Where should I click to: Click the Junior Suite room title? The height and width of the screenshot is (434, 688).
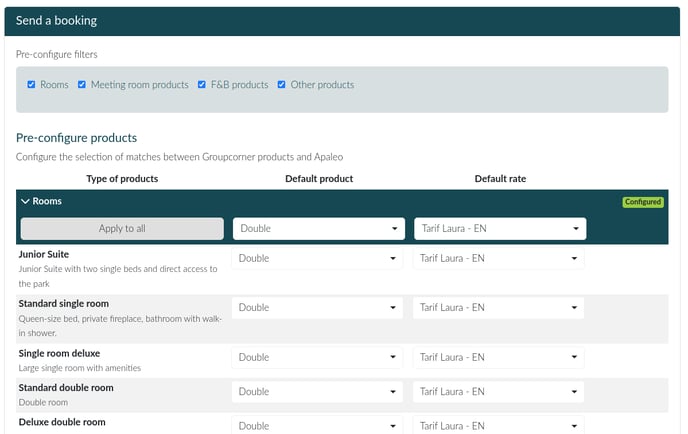[43, 254]
